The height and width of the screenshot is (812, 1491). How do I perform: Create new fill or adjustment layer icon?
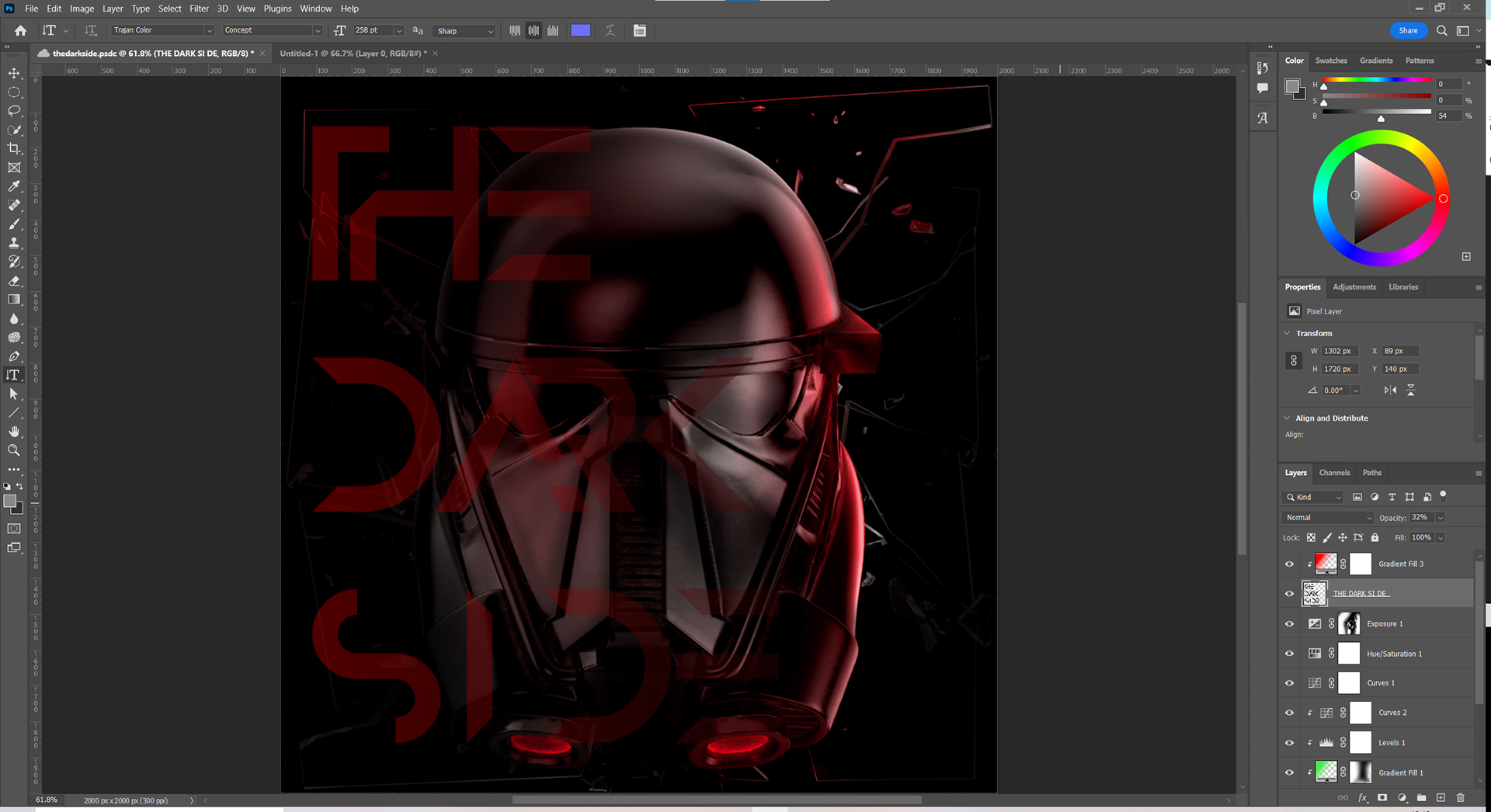[1402, 797]
